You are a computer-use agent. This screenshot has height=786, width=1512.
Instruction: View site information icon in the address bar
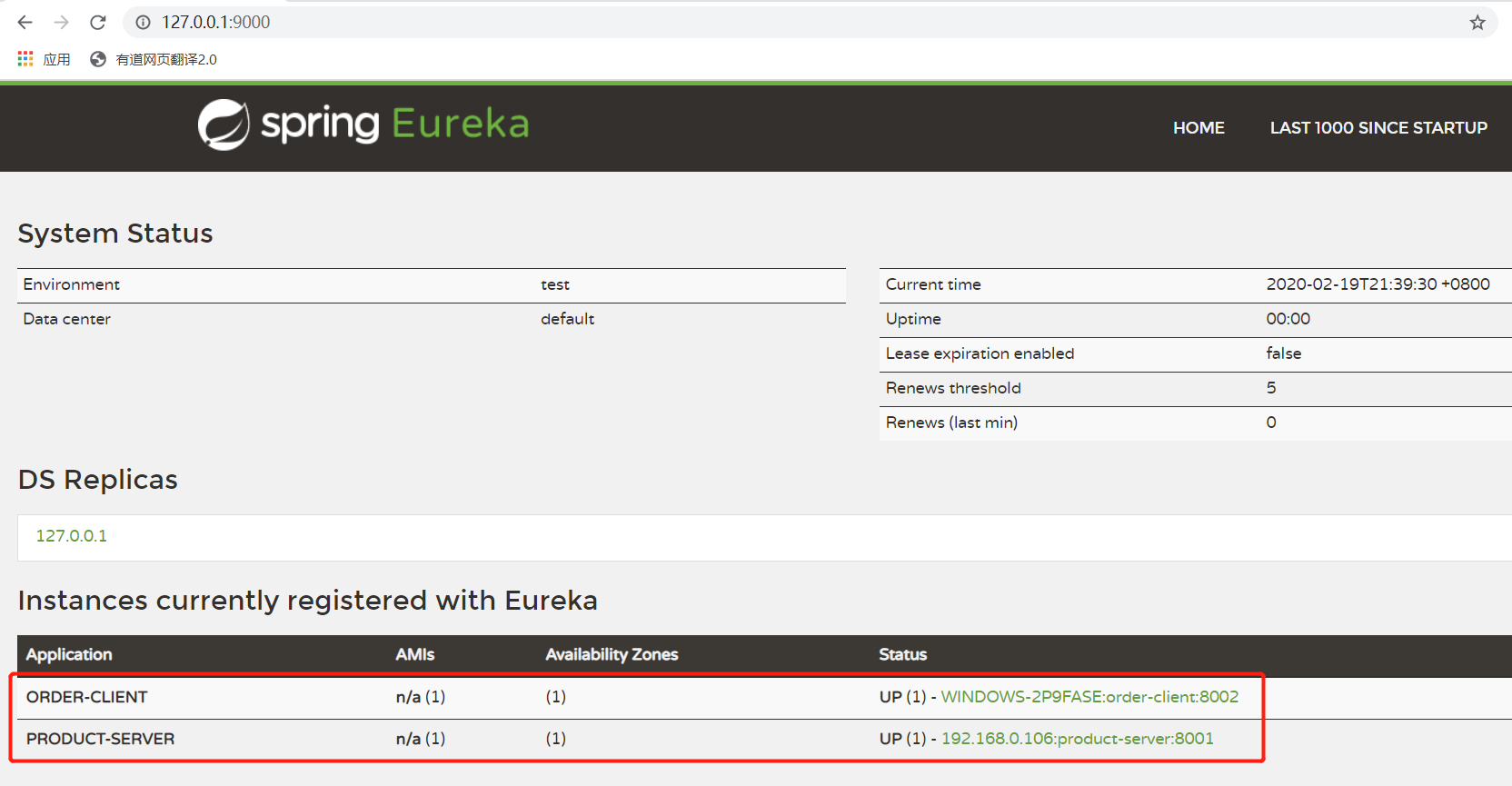coord(143,22)
